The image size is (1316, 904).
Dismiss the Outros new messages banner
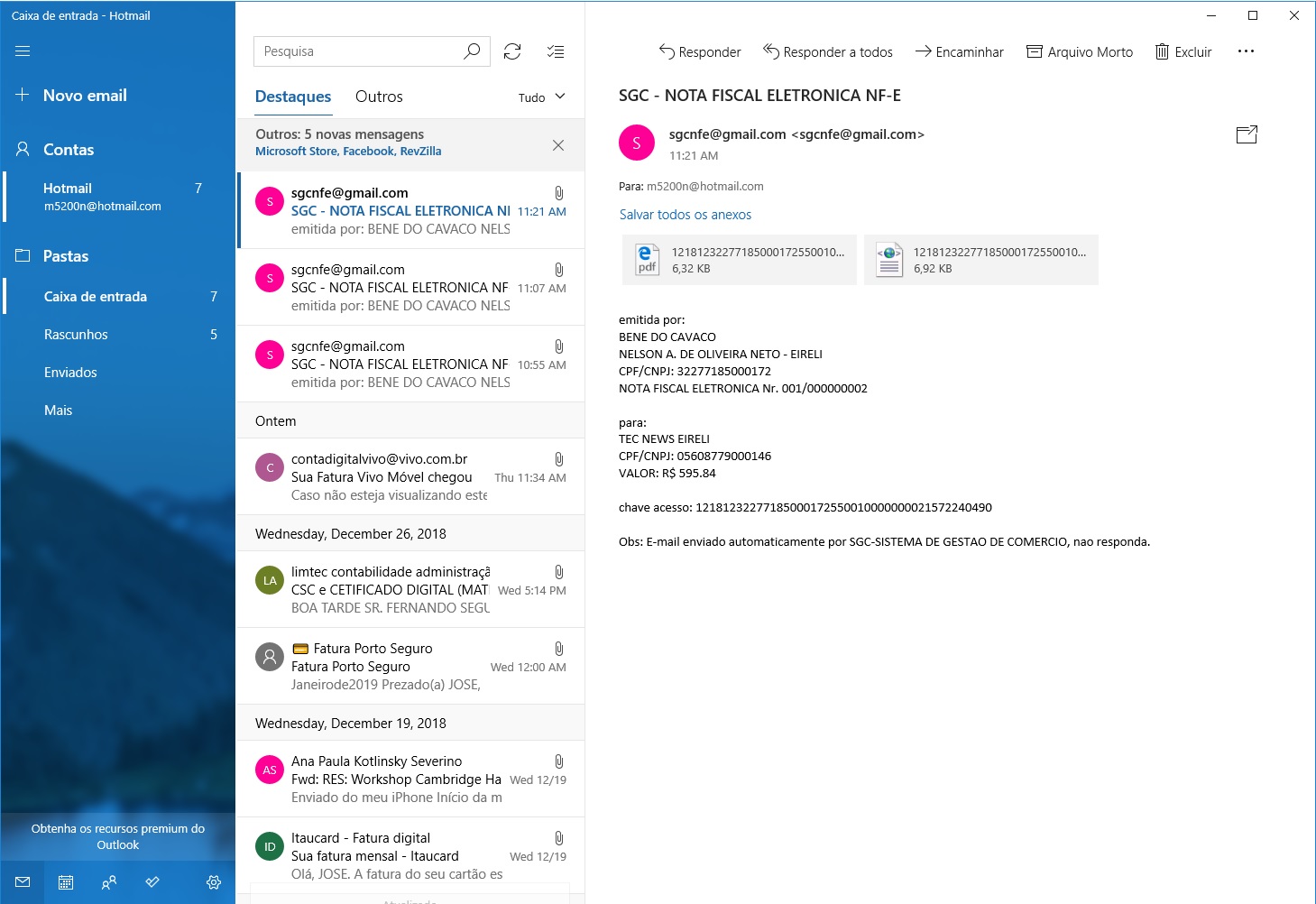coord(558,145)
